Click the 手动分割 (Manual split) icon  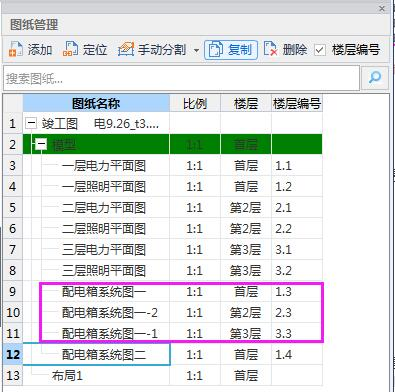126,50
